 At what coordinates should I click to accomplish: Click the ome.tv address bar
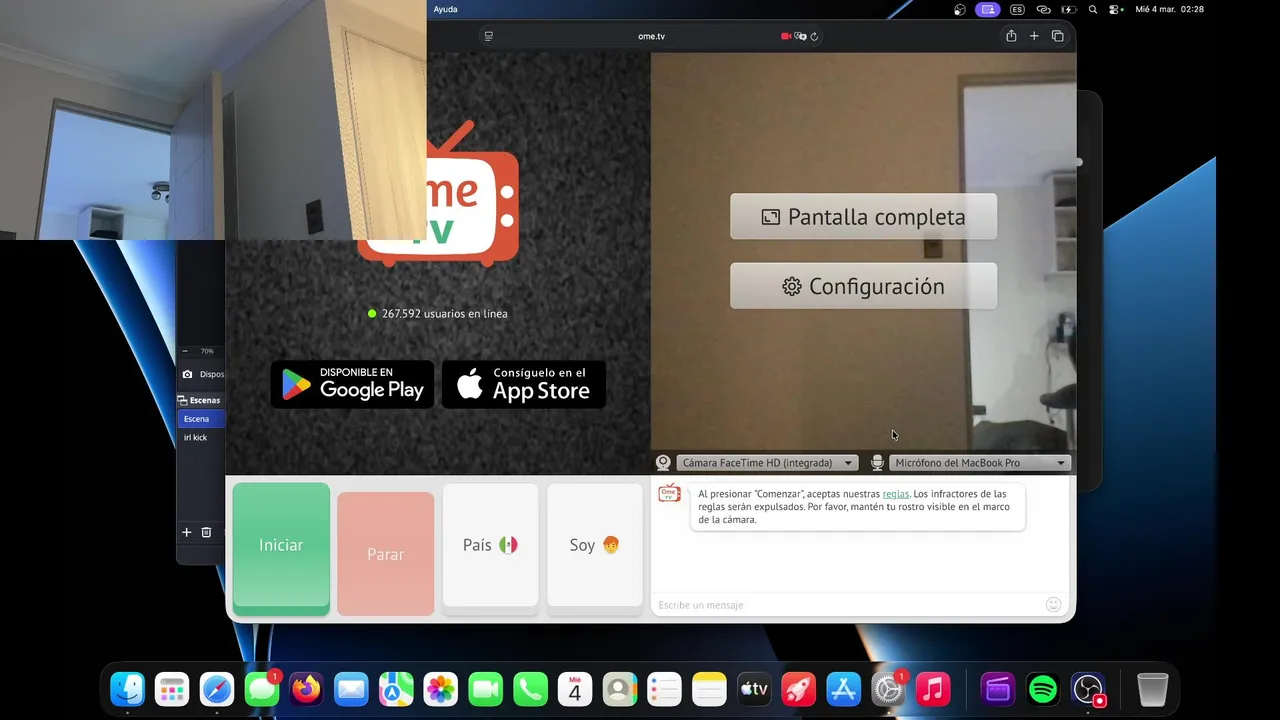point(651,36)
